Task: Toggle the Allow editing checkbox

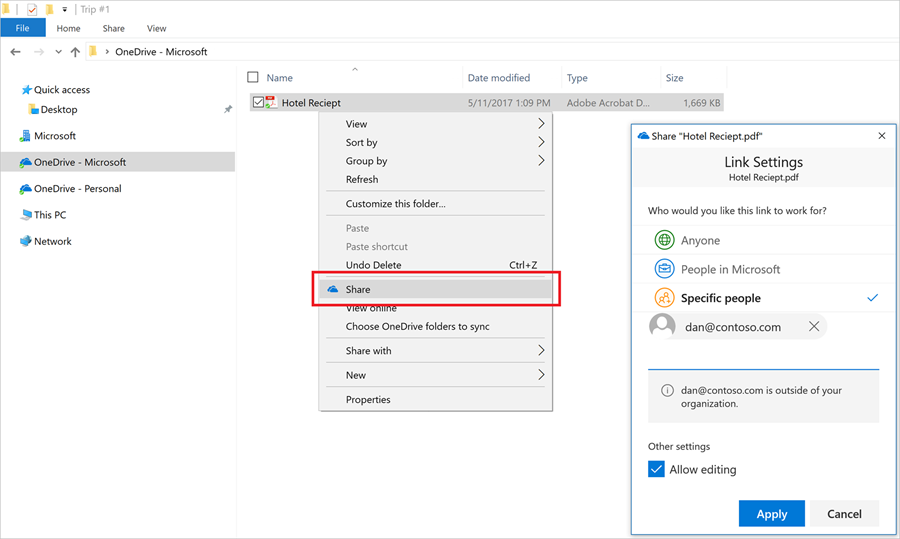Action: [x=657, y=470]
